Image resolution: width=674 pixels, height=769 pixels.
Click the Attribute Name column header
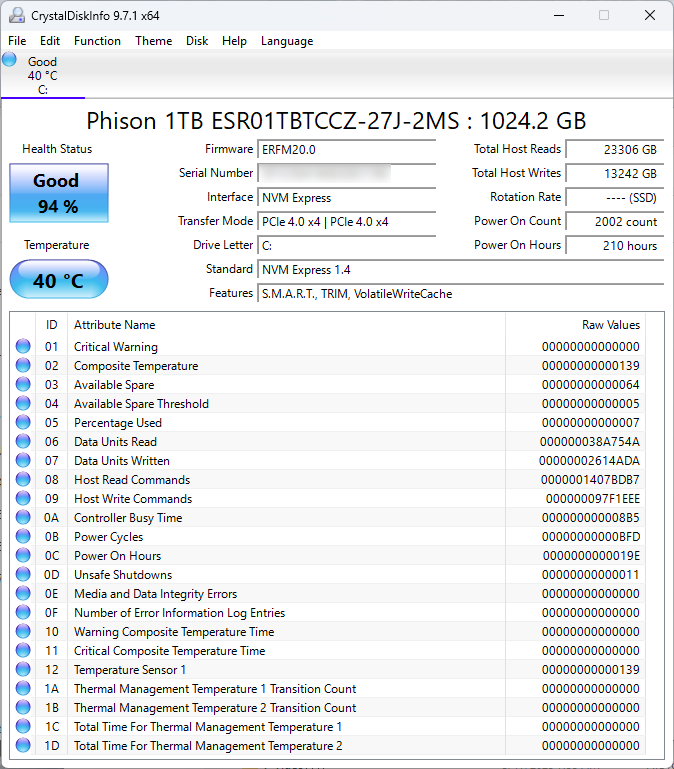[286, 325]
